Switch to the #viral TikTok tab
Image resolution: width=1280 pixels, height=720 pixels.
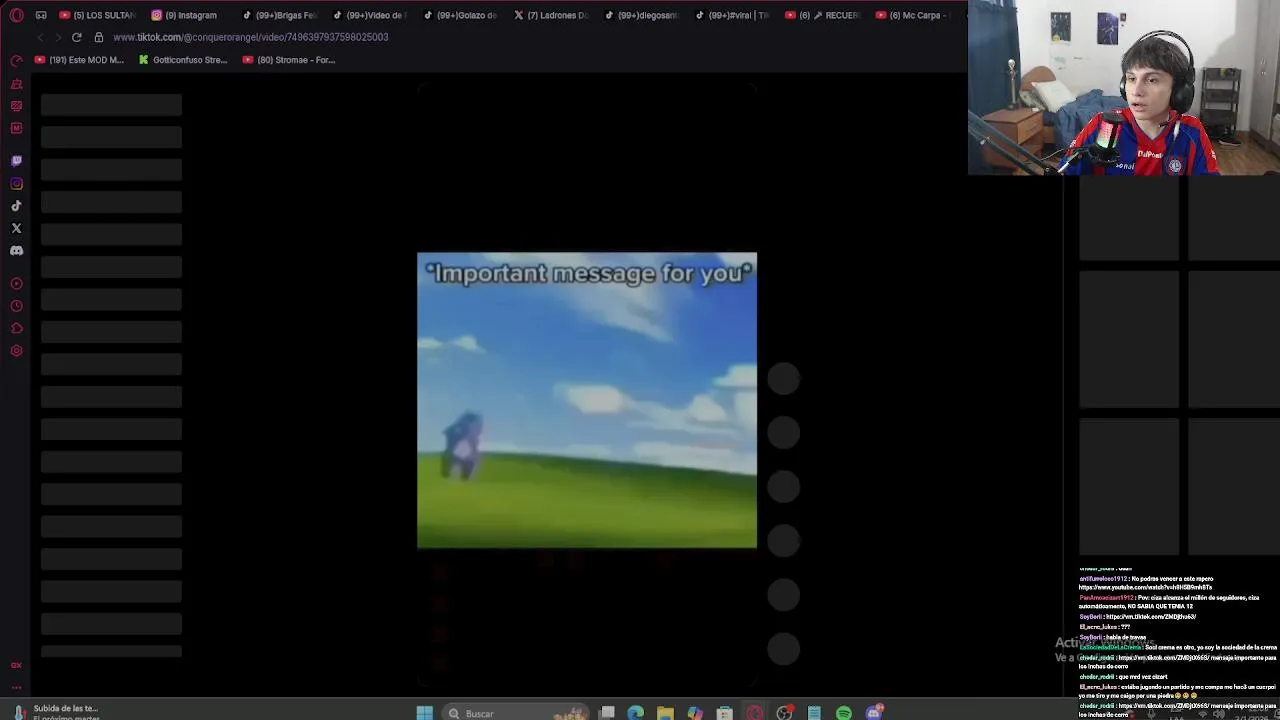[732, 15]
